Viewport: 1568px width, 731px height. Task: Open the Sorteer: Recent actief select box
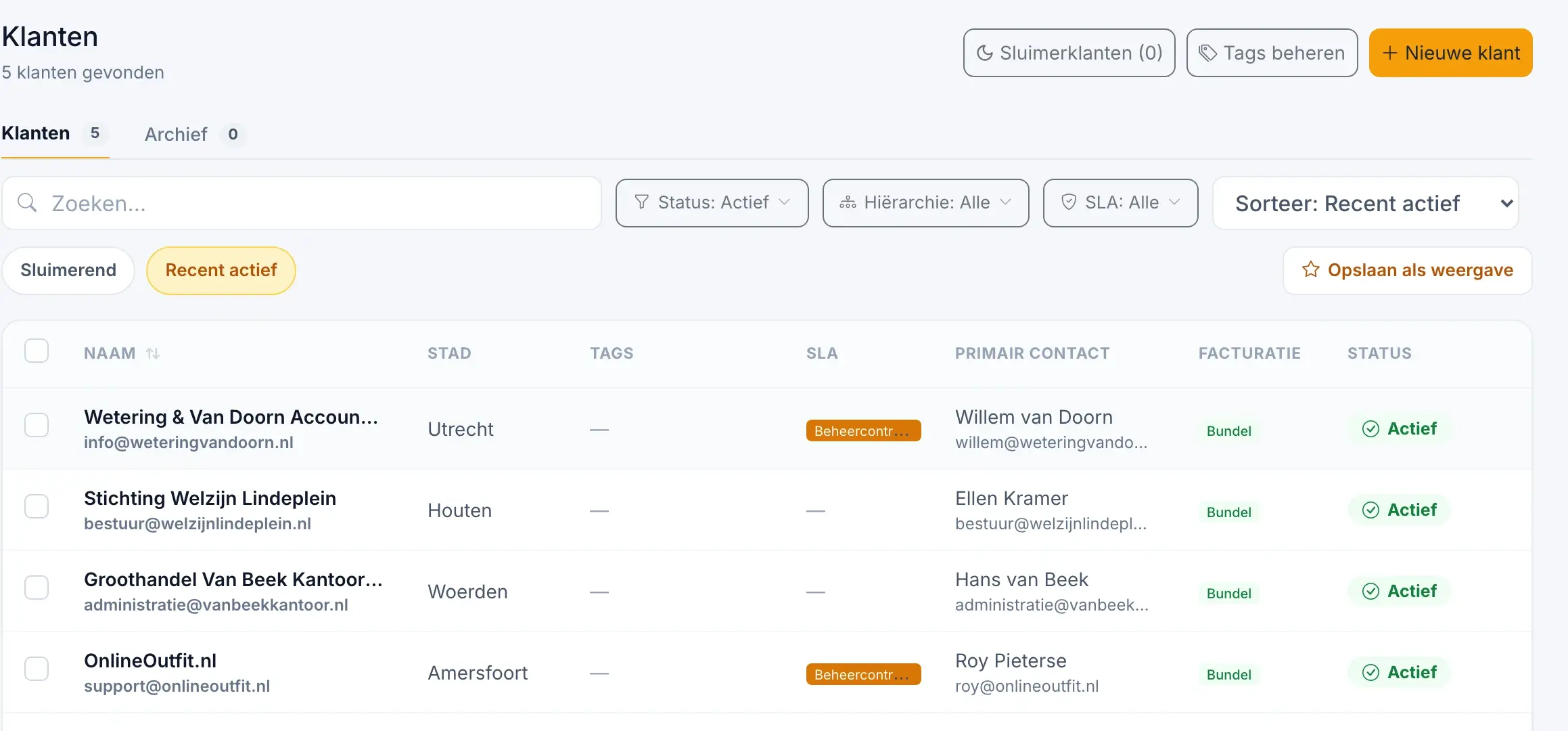point(1366,203)
